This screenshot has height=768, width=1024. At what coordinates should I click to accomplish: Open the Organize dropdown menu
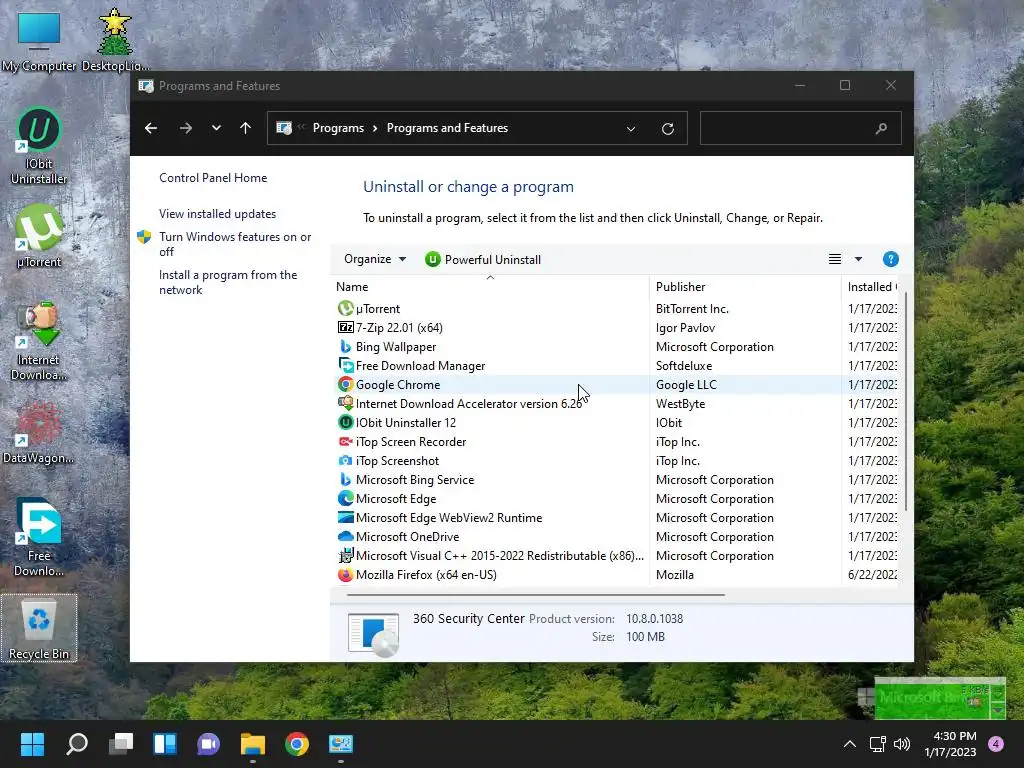375,259
